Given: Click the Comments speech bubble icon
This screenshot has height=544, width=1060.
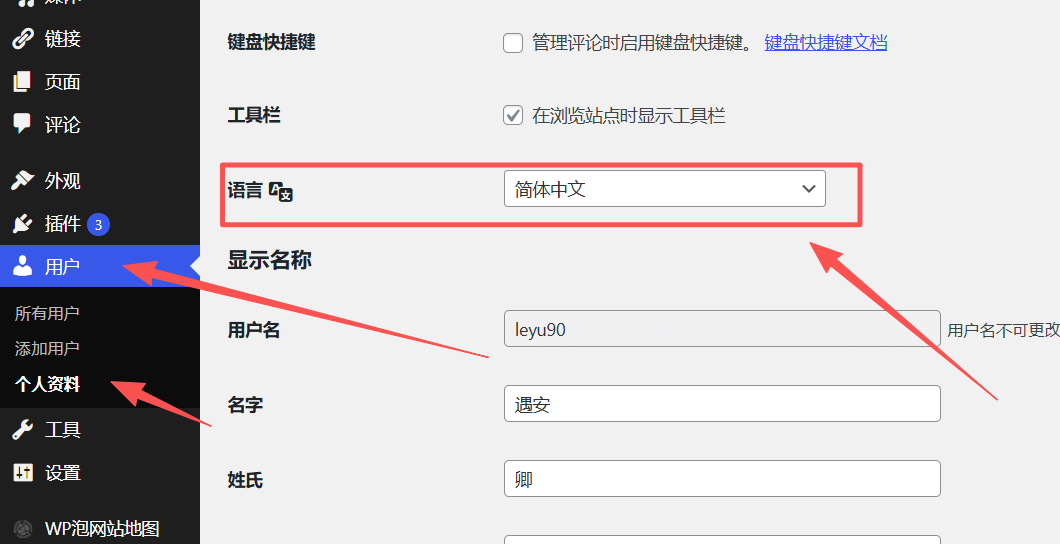Looking at the screenshot, I should point(22,124).
